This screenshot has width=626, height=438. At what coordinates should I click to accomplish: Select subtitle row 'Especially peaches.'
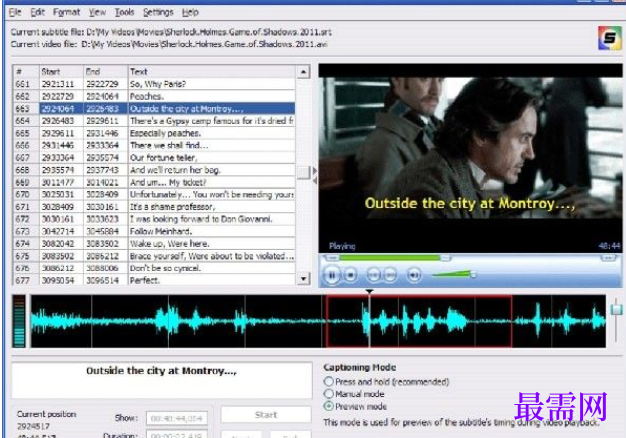tap(154, 133)
